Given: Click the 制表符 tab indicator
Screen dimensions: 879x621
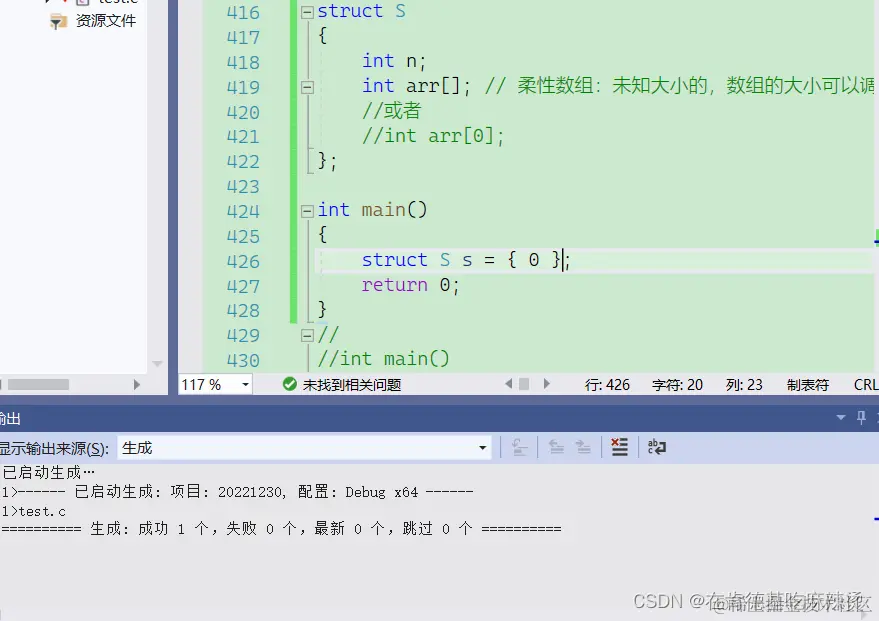Looking at the screenshot, I should [x=807, y=385].
